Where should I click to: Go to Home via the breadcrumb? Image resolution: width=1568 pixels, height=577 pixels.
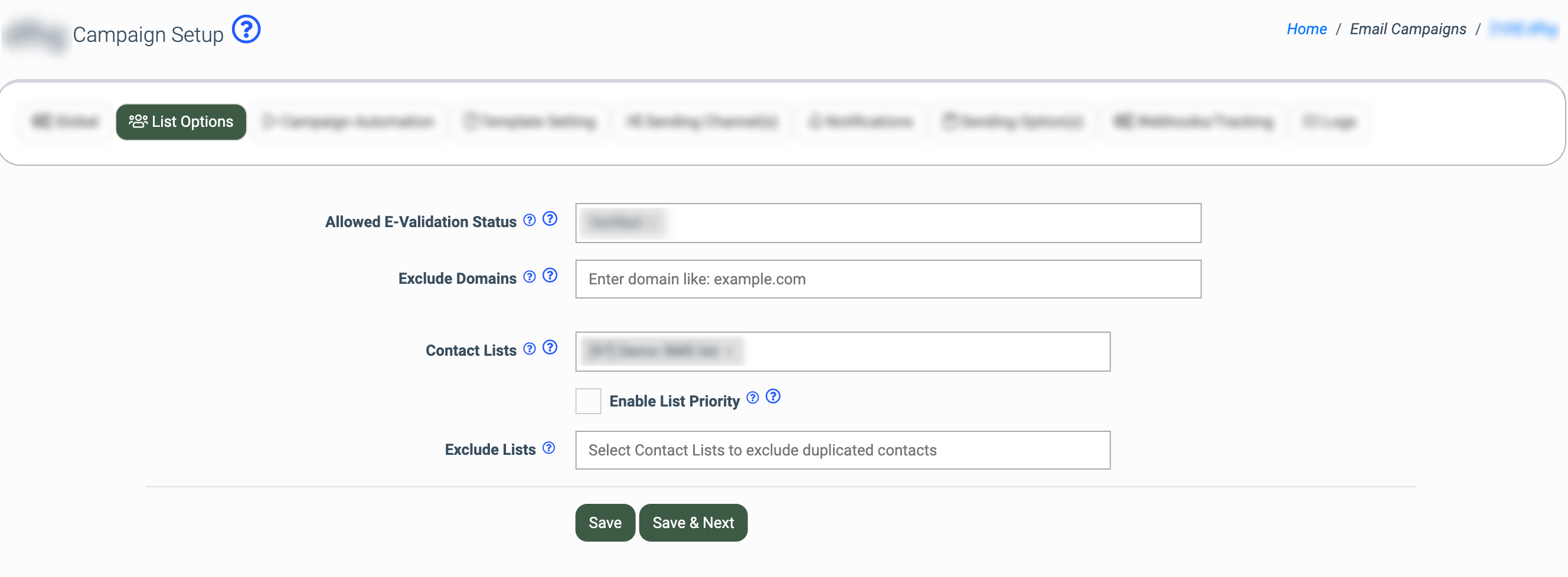[1306, 29]
